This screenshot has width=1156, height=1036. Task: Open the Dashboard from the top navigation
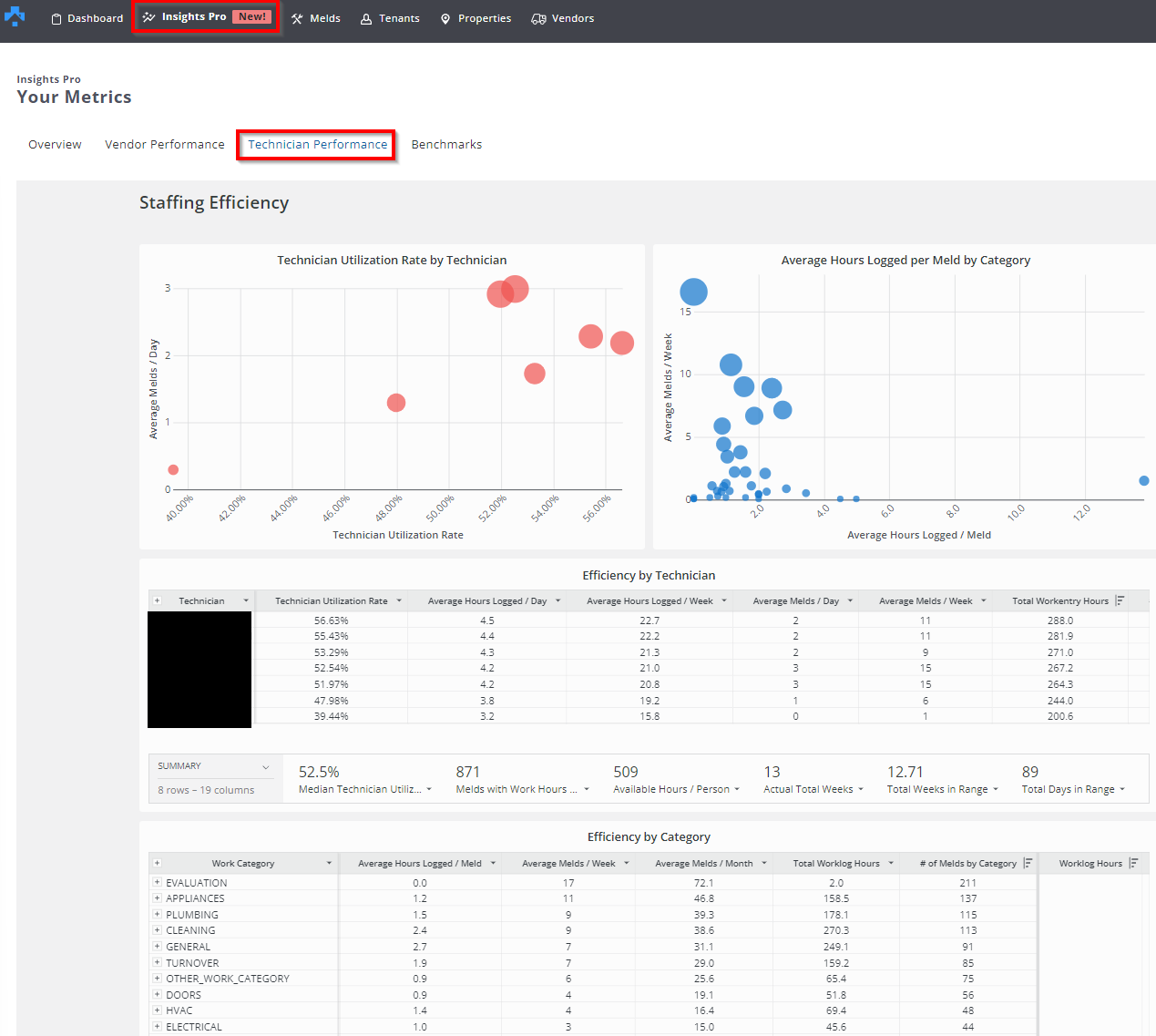tap(87, 18)
